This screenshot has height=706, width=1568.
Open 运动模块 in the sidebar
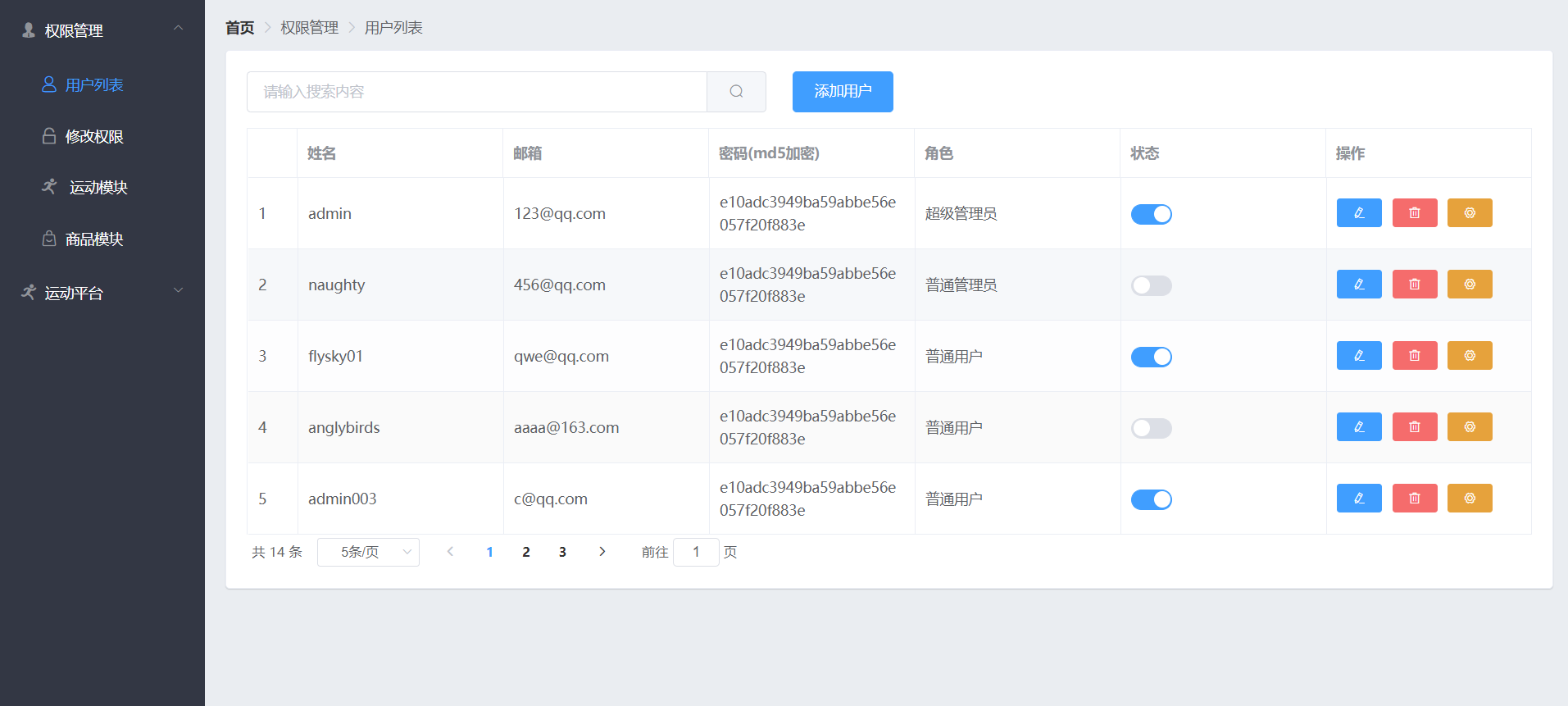pyautogui.click(x=102, y=187)
